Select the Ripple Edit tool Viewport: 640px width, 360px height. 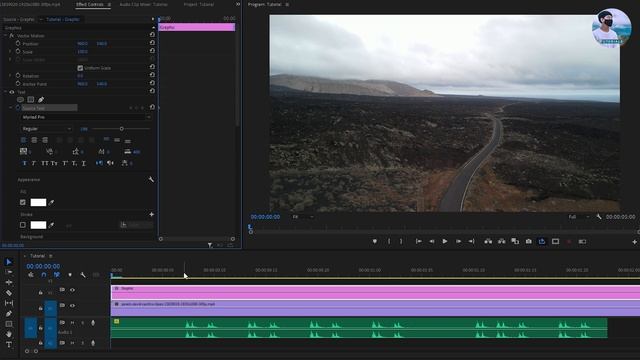tap(9, 282)
